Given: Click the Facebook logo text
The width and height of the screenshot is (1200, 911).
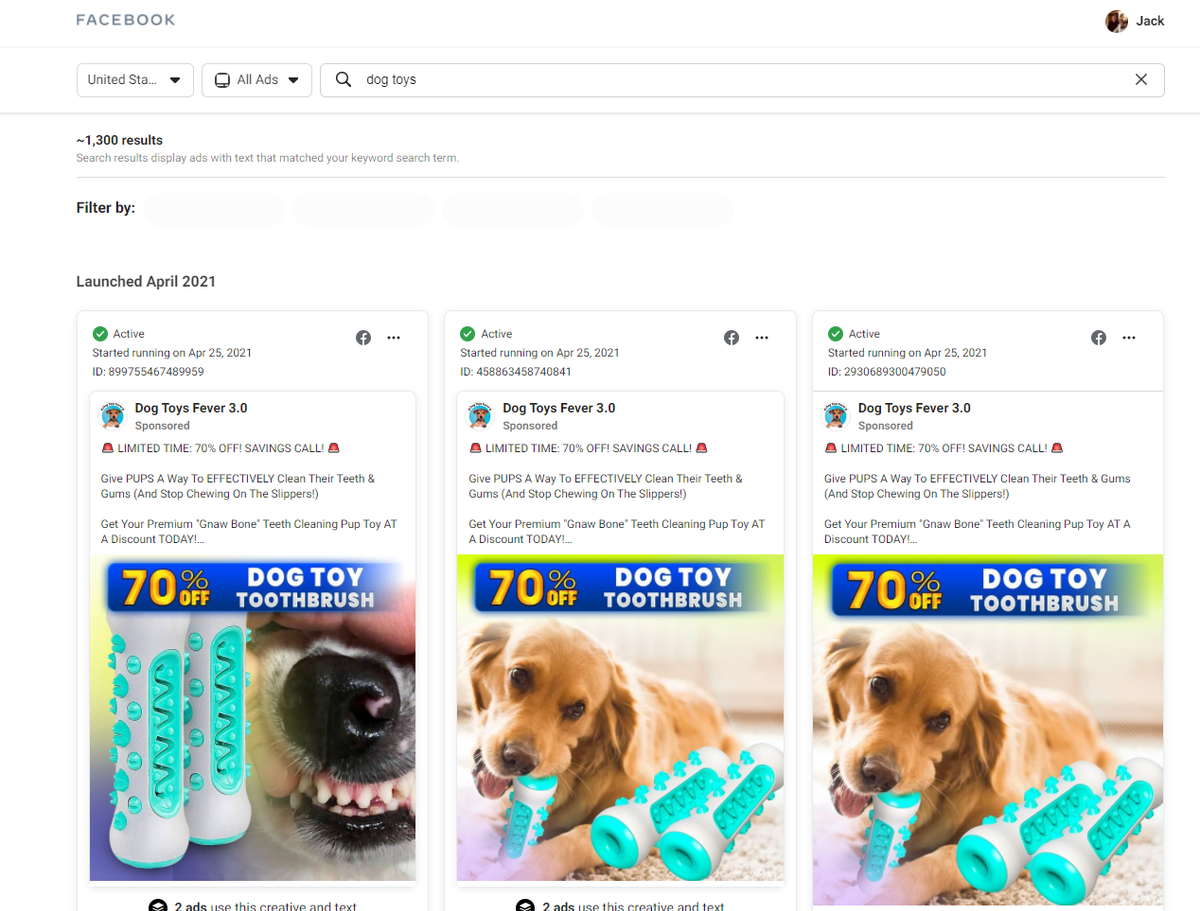Looking at the screenshot, I should (126, 20).
